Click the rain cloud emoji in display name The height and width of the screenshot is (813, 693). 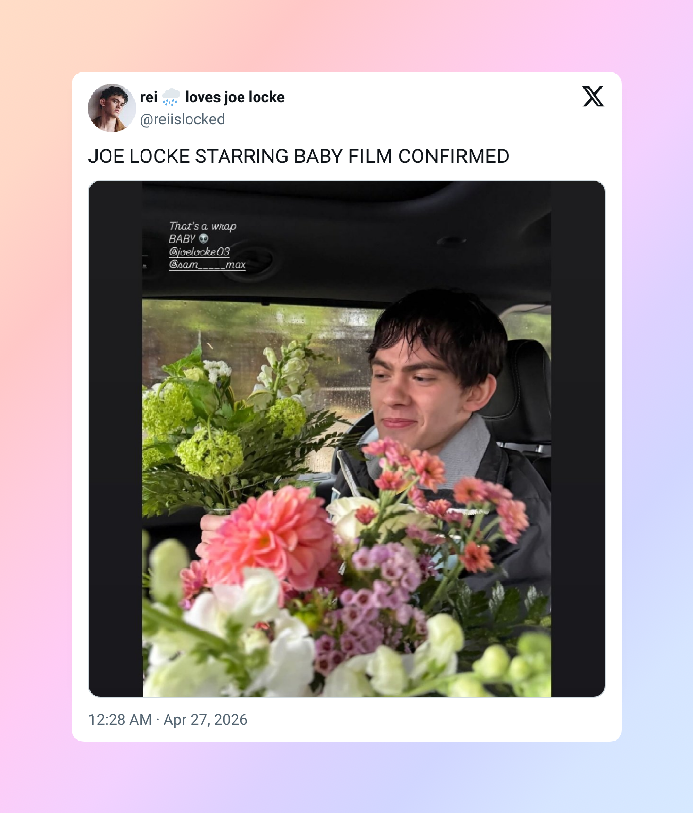coord(171,97)
